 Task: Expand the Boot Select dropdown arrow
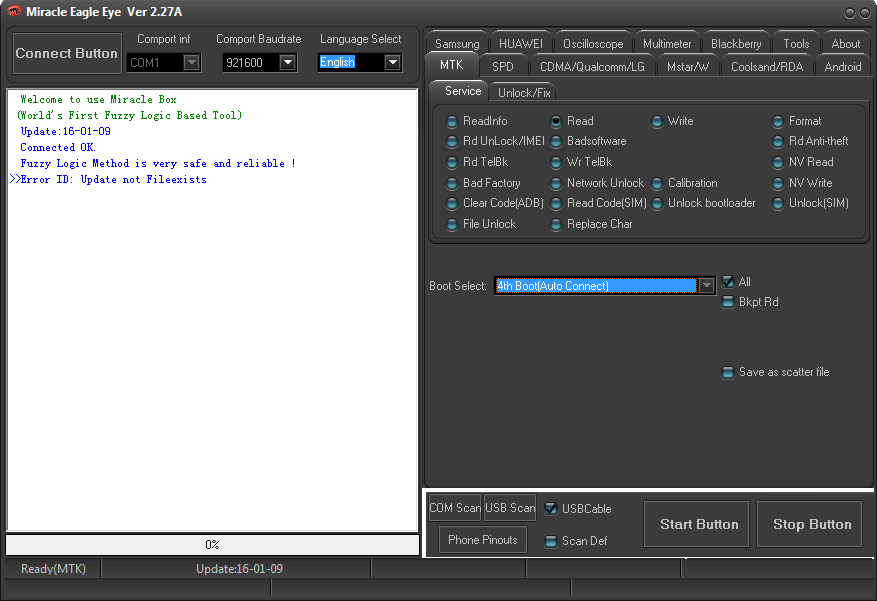pos(706,286)
